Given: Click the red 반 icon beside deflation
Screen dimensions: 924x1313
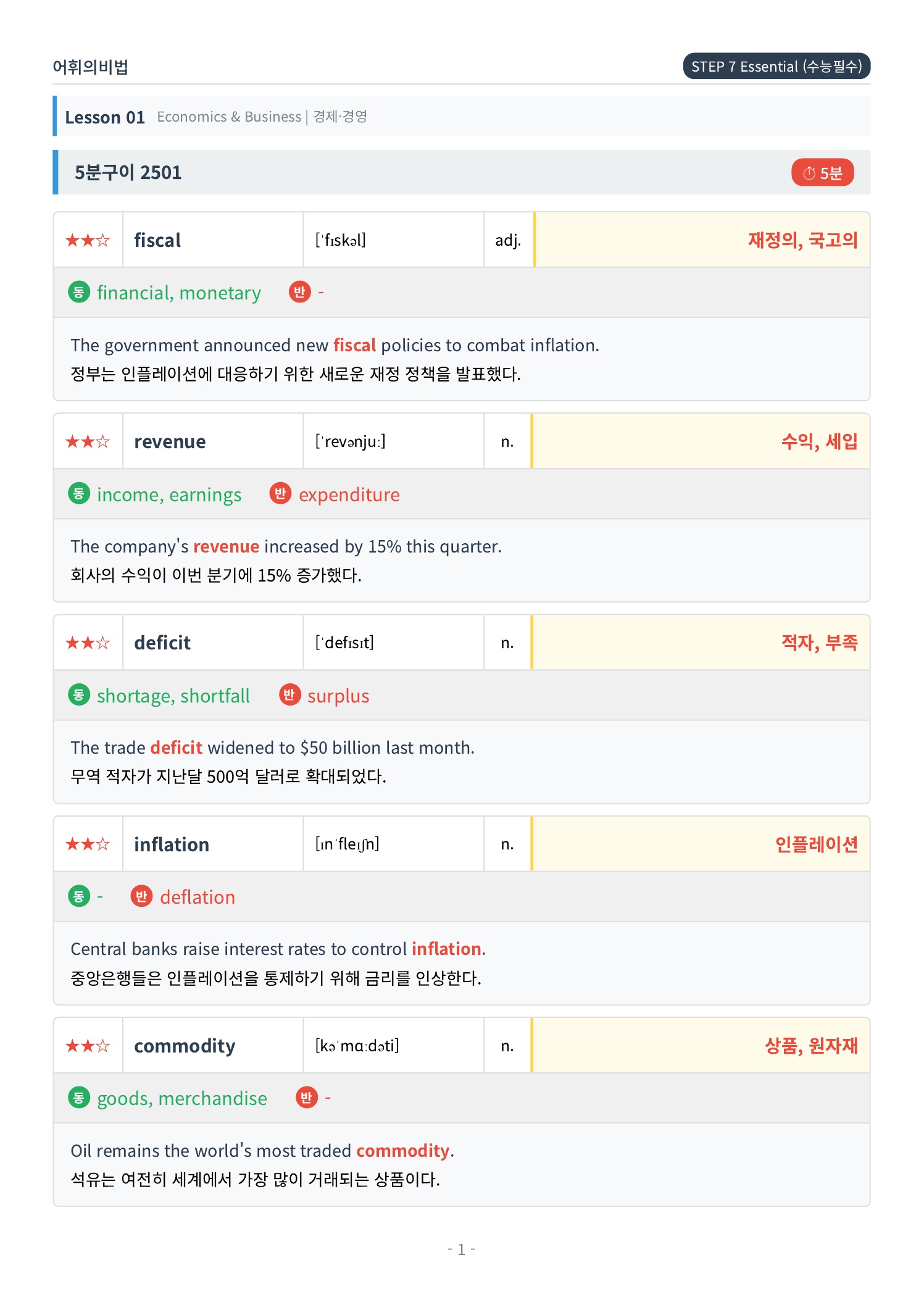Looking at the screenshot, I should [141, 896].
